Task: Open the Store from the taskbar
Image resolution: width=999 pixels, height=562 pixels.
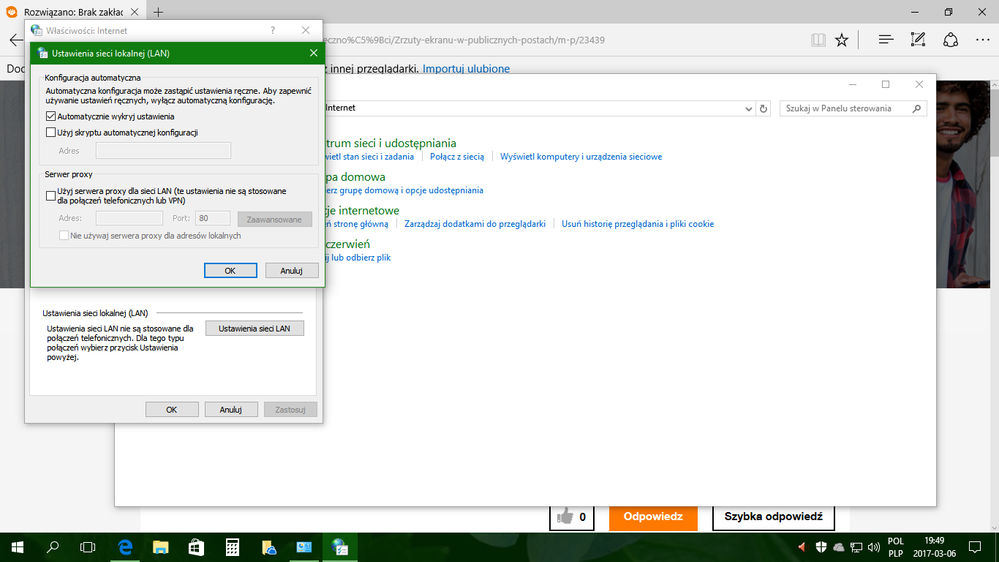Action: [196, 547]
